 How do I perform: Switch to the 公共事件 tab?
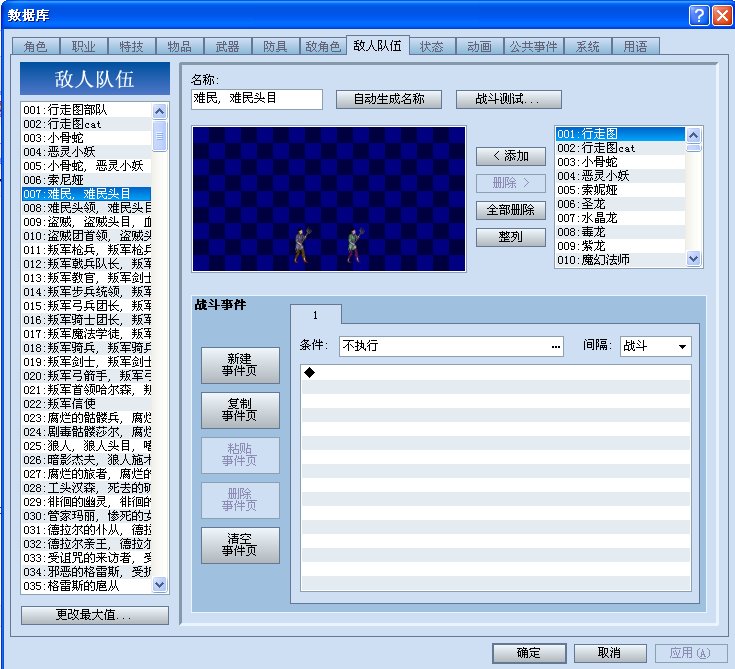533,46
